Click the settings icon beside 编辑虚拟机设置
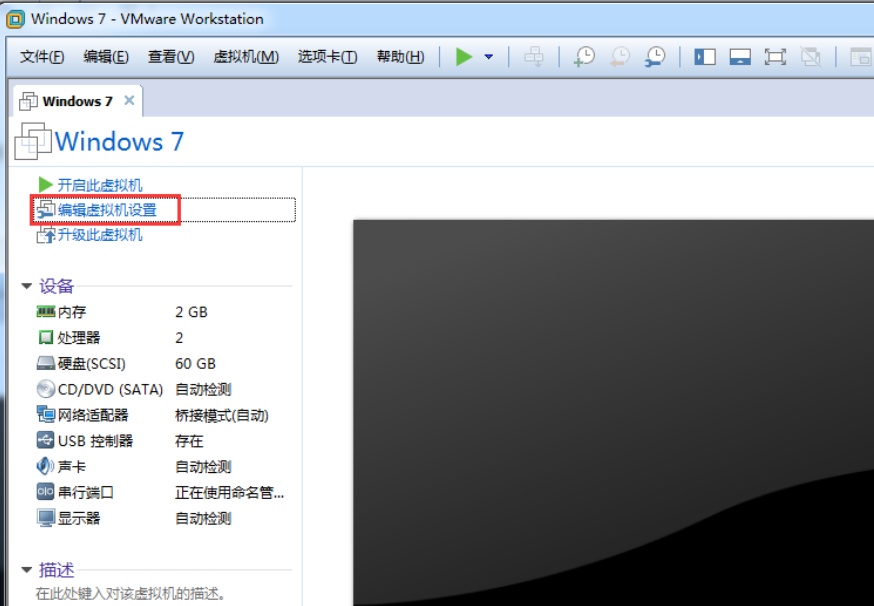Screen dimensions: 874x606 tap(46, 210)
